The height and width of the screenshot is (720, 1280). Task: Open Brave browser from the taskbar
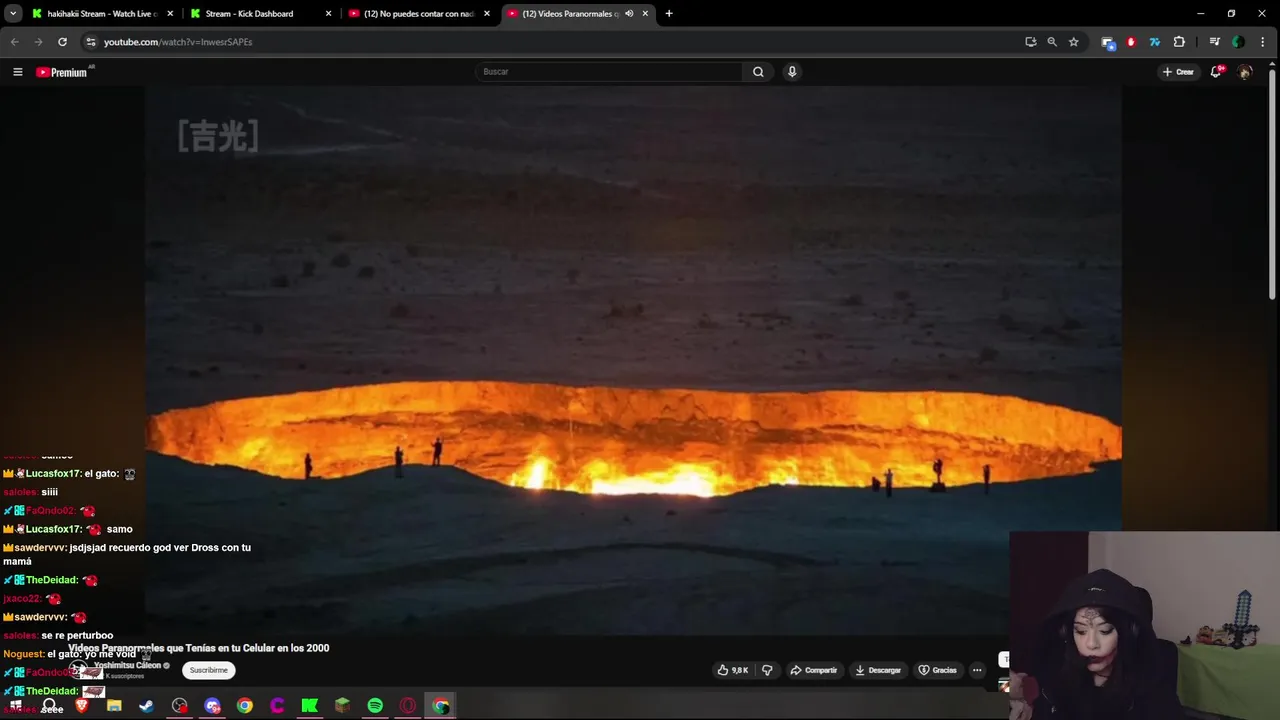[82, 706]
